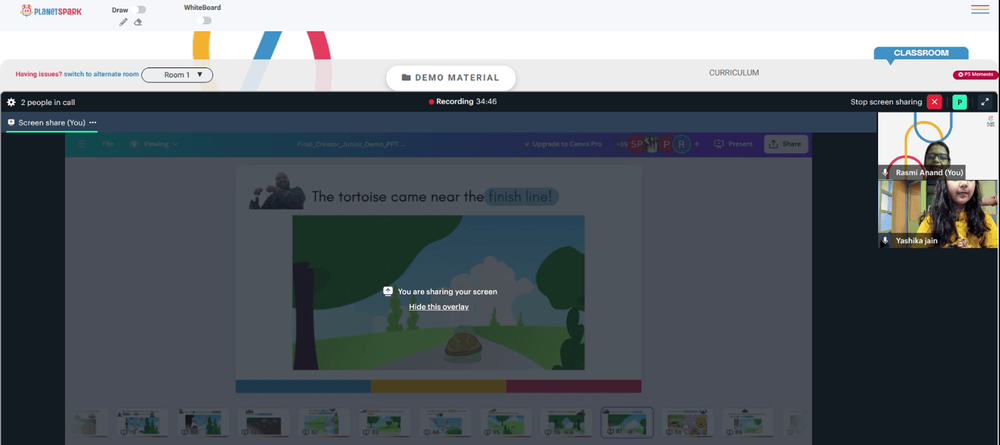Viewport: 1000px width, 445px height.
Task: Select current slide thumbnail 87
Action: tap(627, 423)
